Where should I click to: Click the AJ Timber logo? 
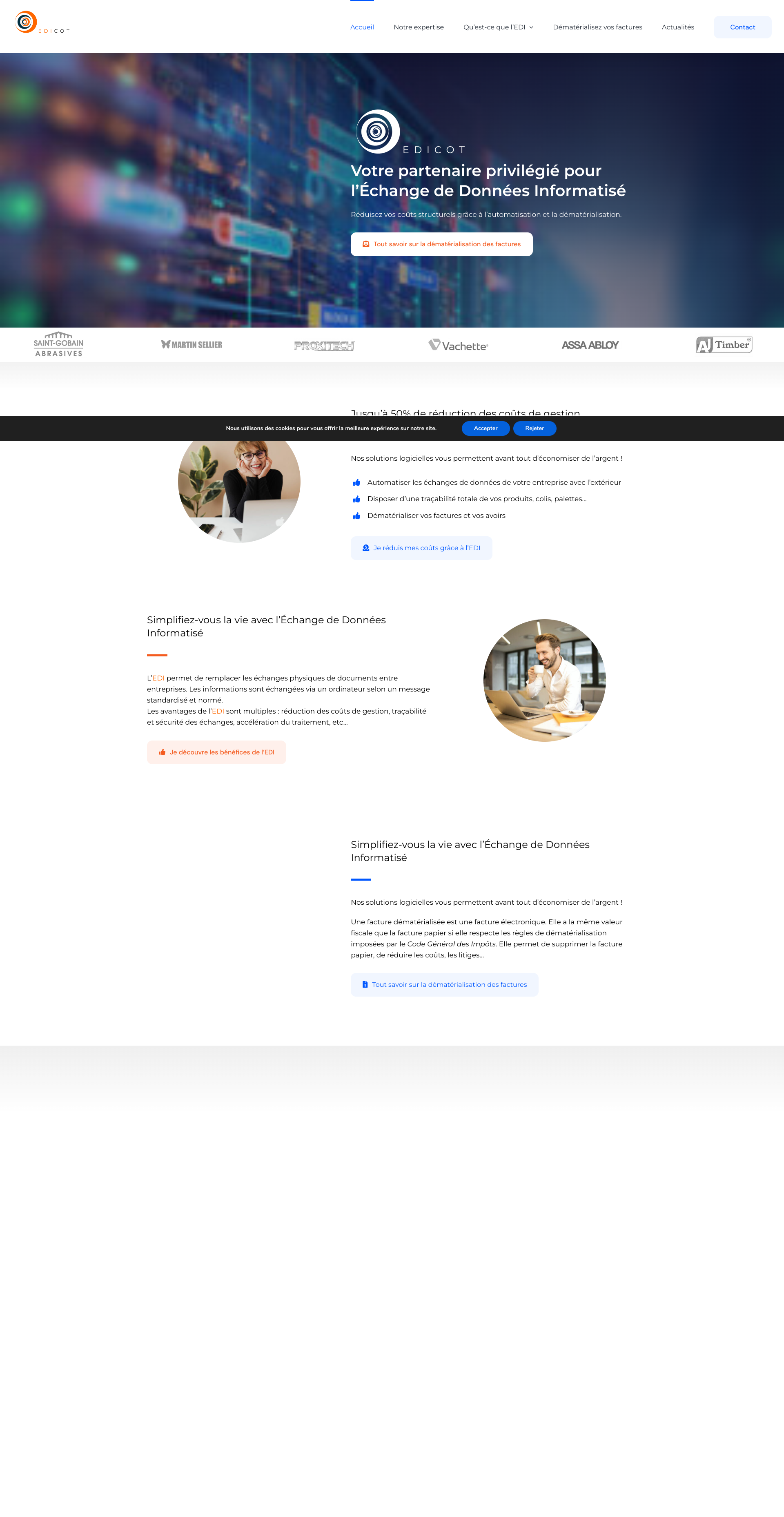[x=724, y=344]
